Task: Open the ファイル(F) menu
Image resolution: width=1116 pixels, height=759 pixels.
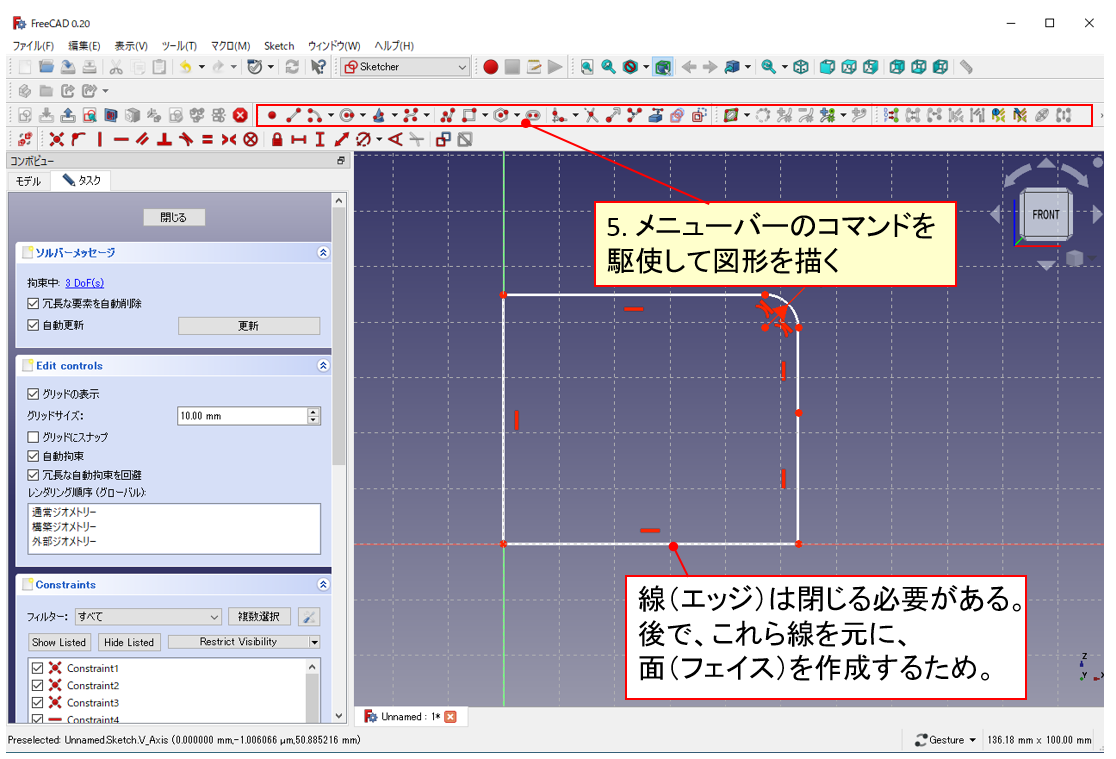Action: (33, 46)
